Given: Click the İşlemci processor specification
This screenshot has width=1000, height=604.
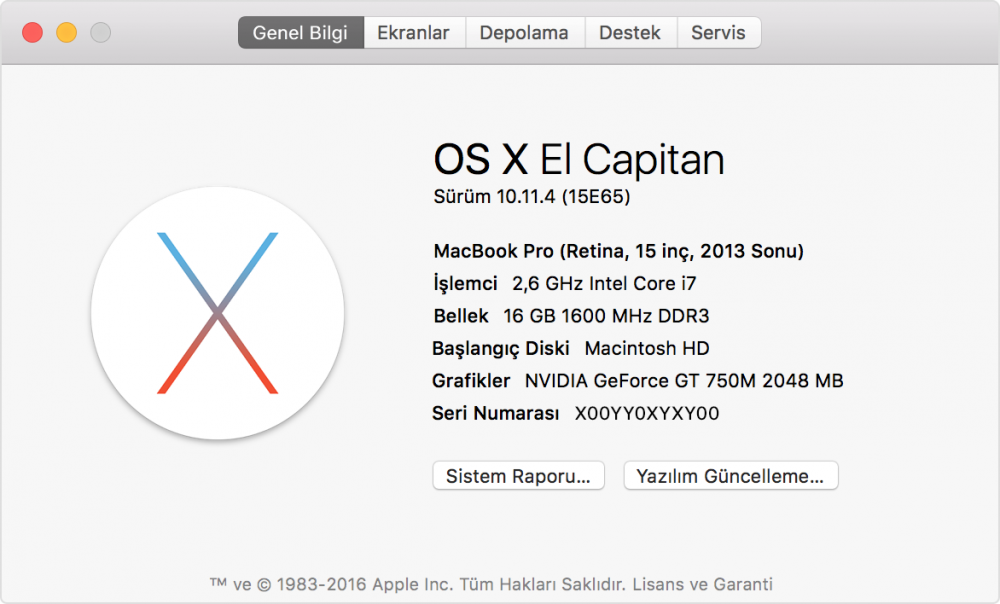Looking at the screenshot, I should click(x=565, y=283).
